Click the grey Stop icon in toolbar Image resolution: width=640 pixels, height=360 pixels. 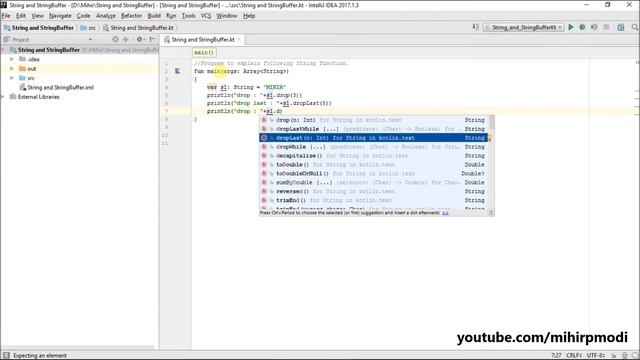pyautogui.click(x=607, y=27)
